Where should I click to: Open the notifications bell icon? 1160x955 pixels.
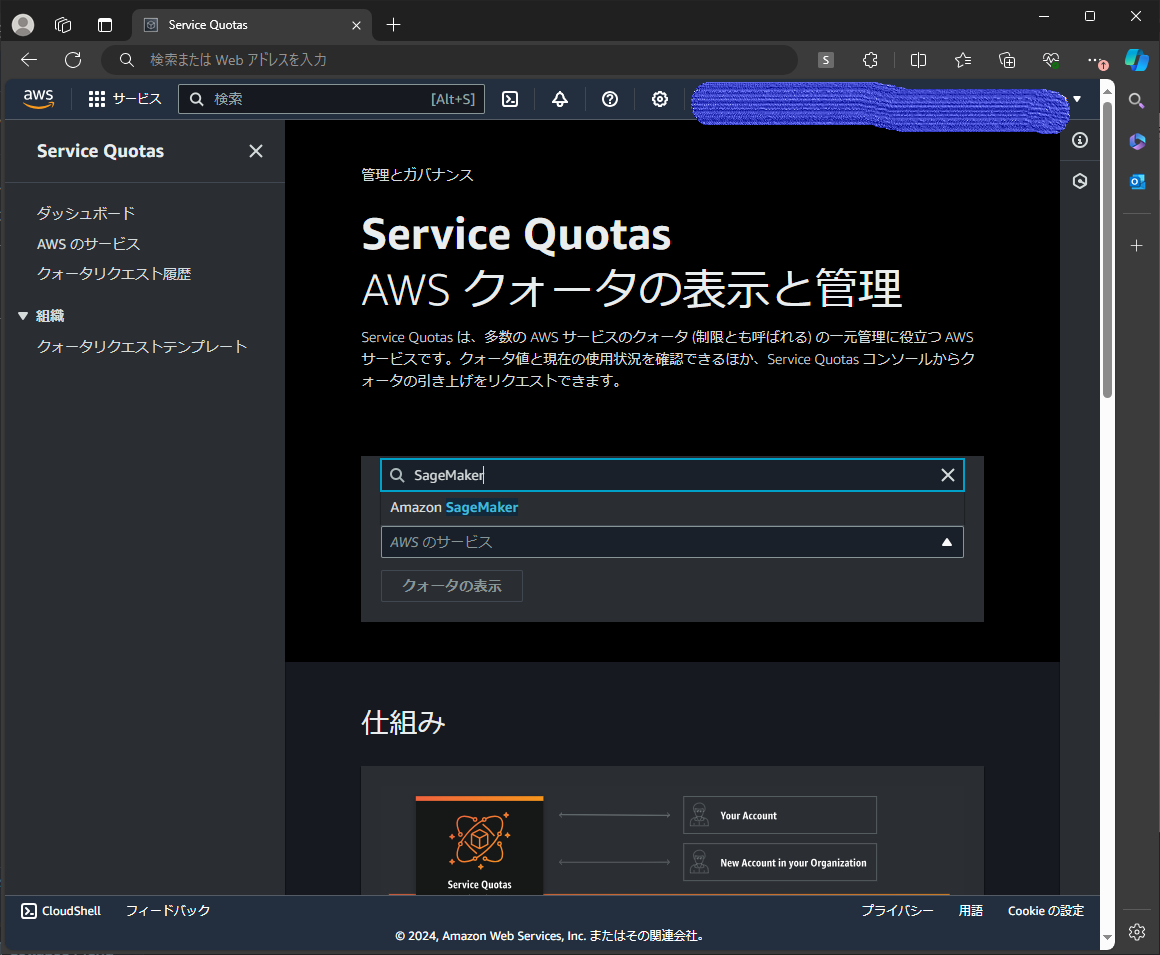(560, 99)
